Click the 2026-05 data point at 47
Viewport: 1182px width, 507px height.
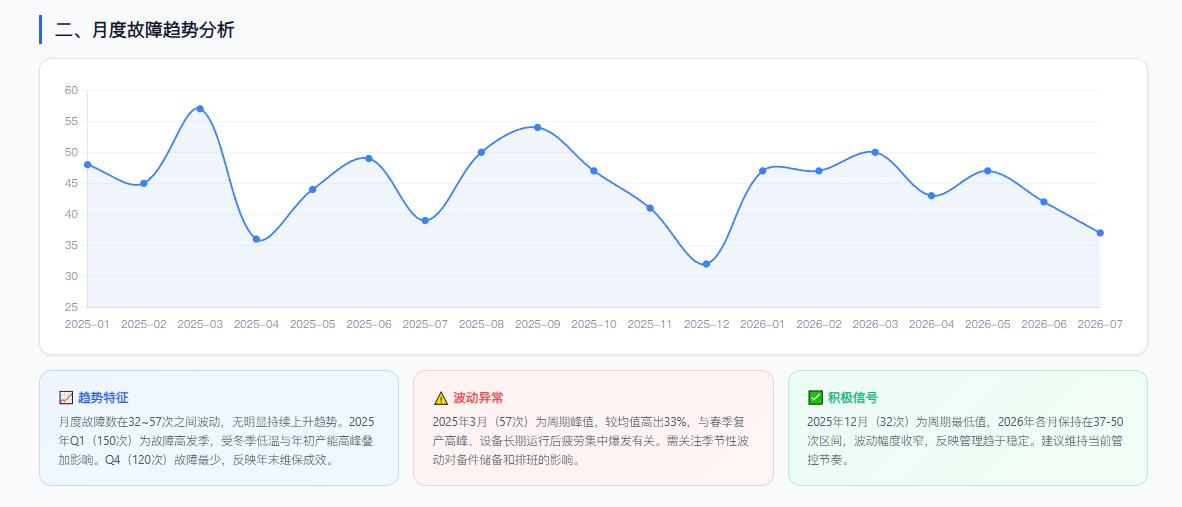tap(988, 171)
